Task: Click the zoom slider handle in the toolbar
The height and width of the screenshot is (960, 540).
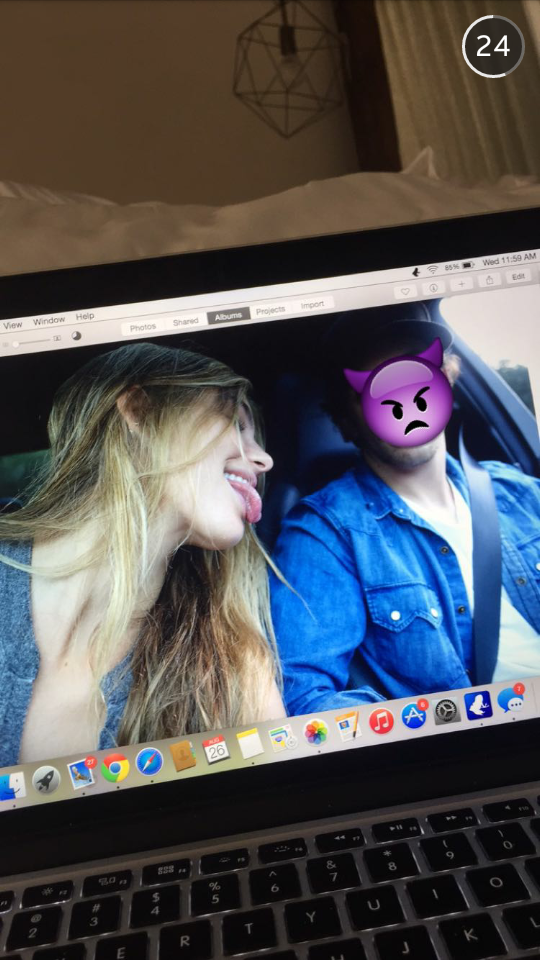Action: [x=15, y=344]
